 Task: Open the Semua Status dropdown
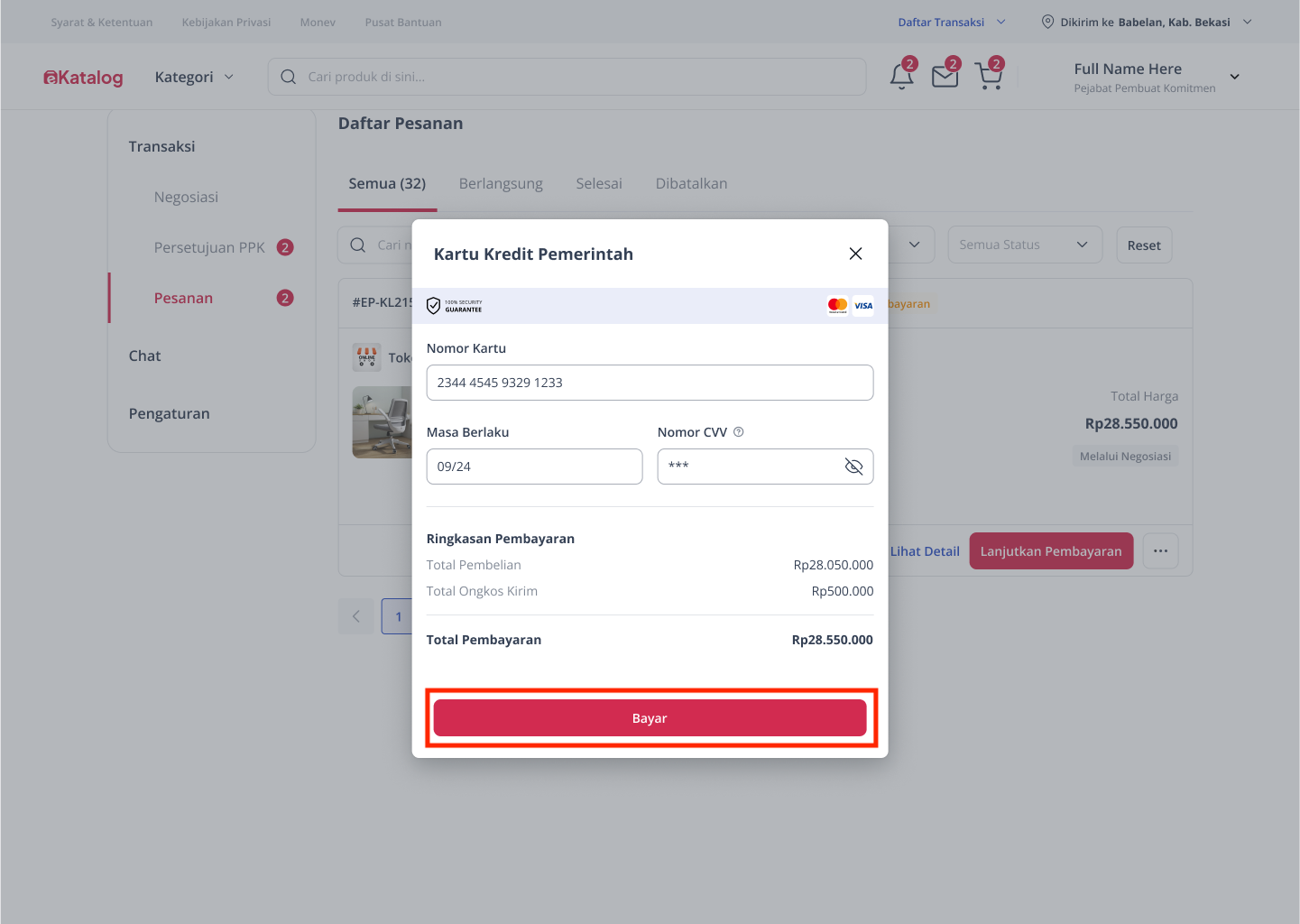[1025, 245]
